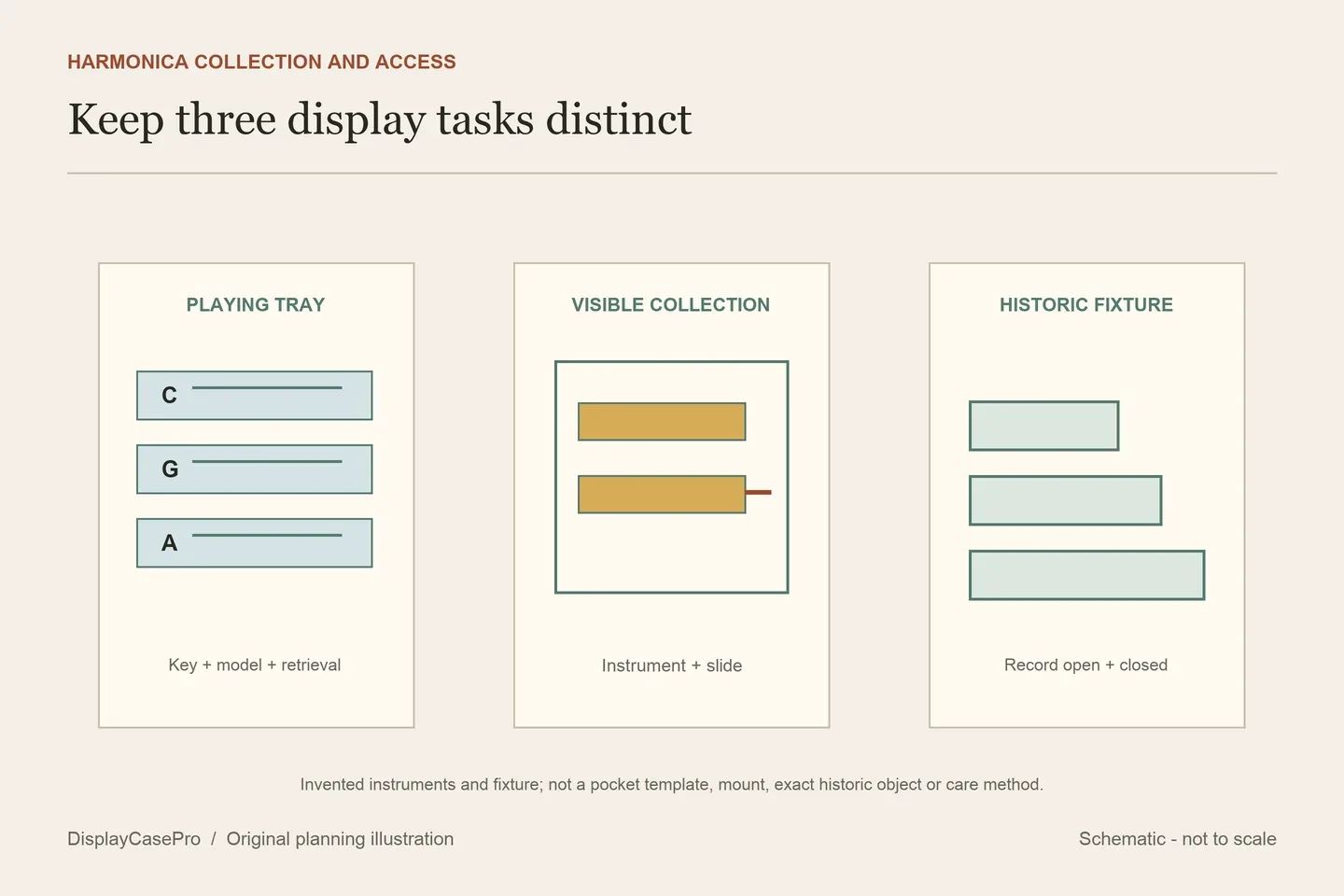Click the upper gold instrument bar
Viewport: 1344px width, 896px height.
pos(662,422)
